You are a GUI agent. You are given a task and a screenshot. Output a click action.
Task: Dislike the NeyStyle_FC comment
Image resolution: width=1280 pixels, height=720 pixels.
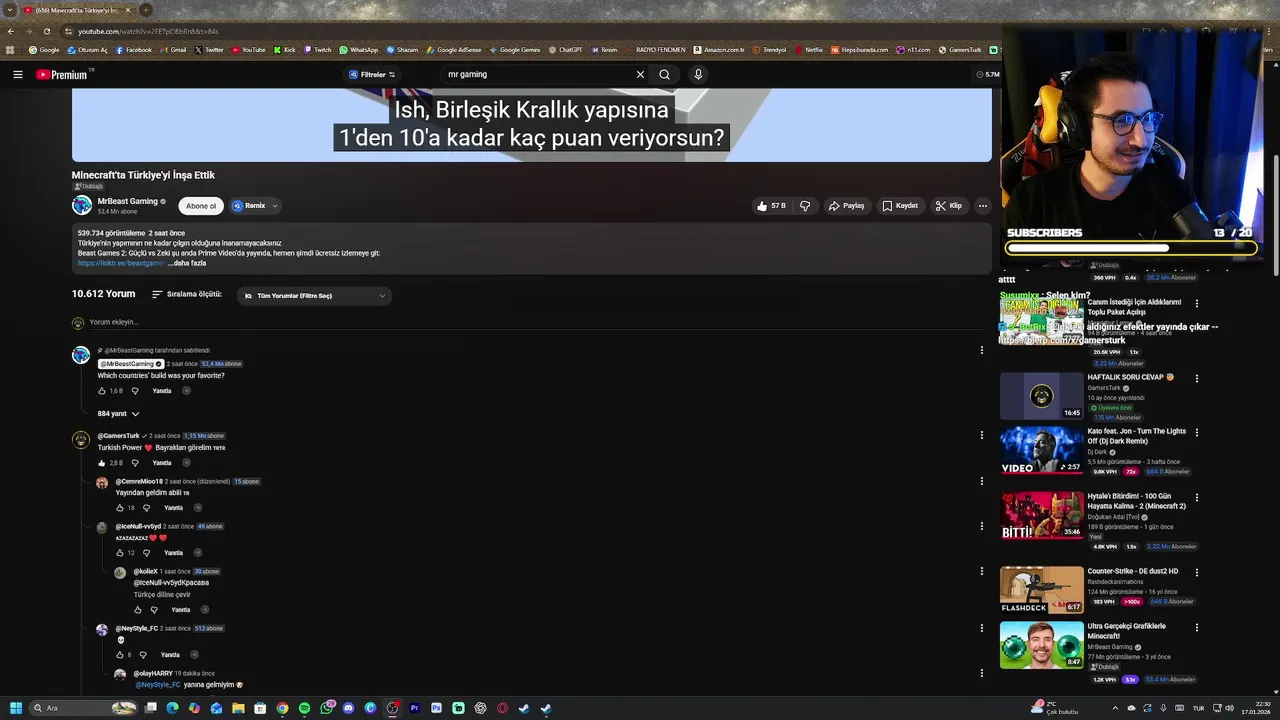(x=143, y=655)
